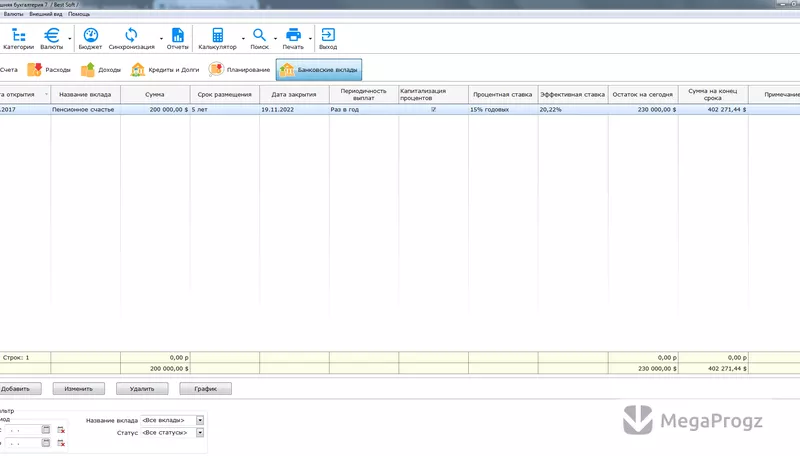Switch to the Доходы tab
Screen dimensions: 800x456
pos(101,69)
